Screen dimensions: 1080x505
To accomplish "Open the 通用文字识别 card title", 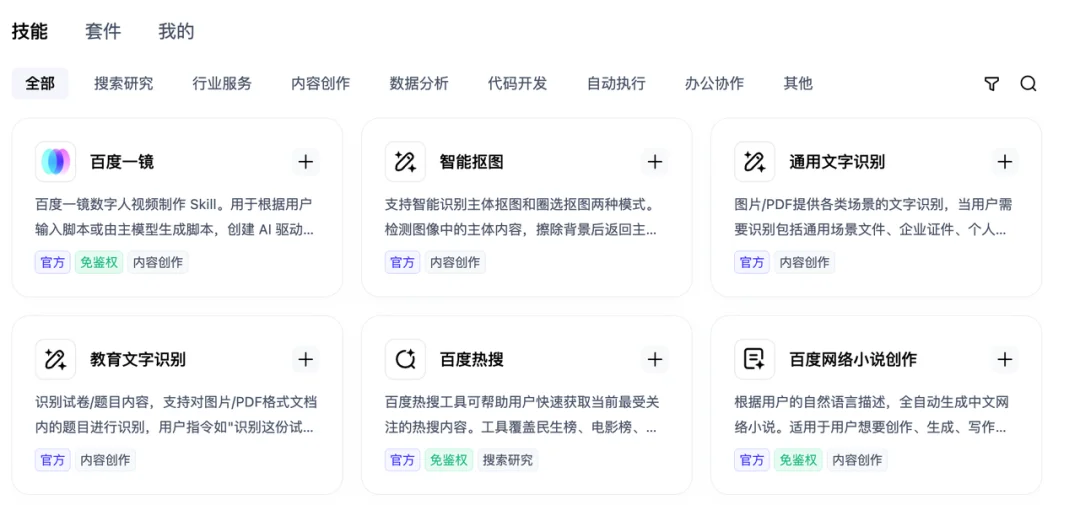I will (x=837, y=163).
